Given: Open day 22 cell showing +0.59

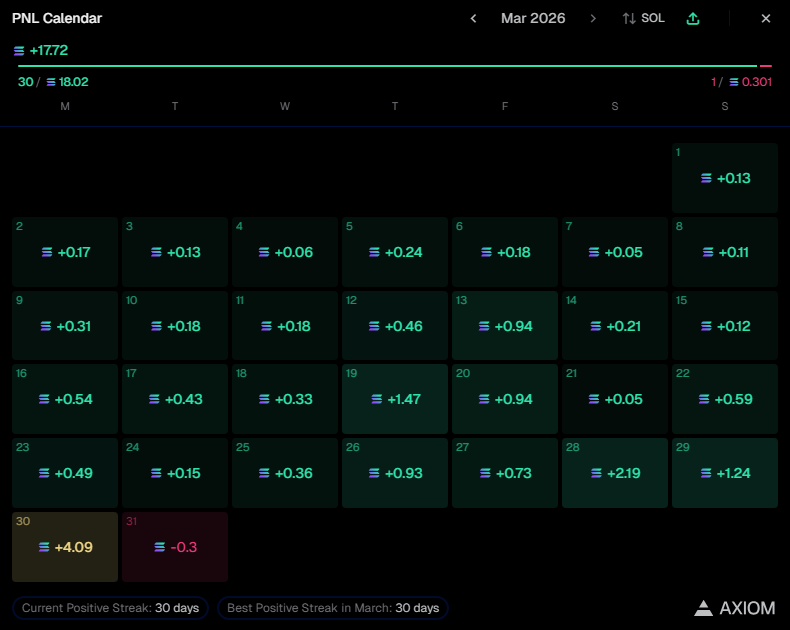Looking at the screenshot, I should point(725,399).
